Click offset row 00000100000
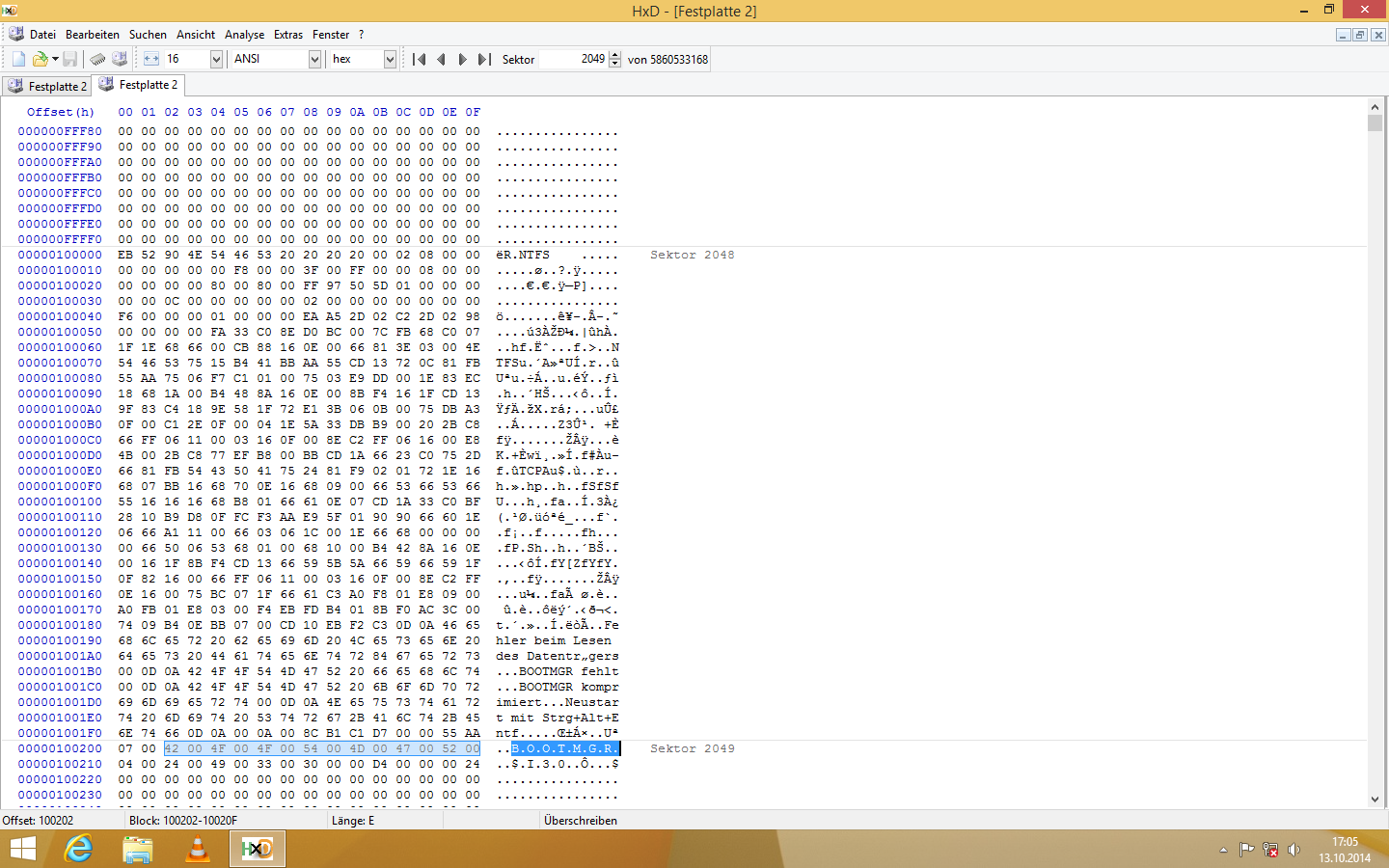The width and height of the screenshot is (1389, 868). (60, 255)
